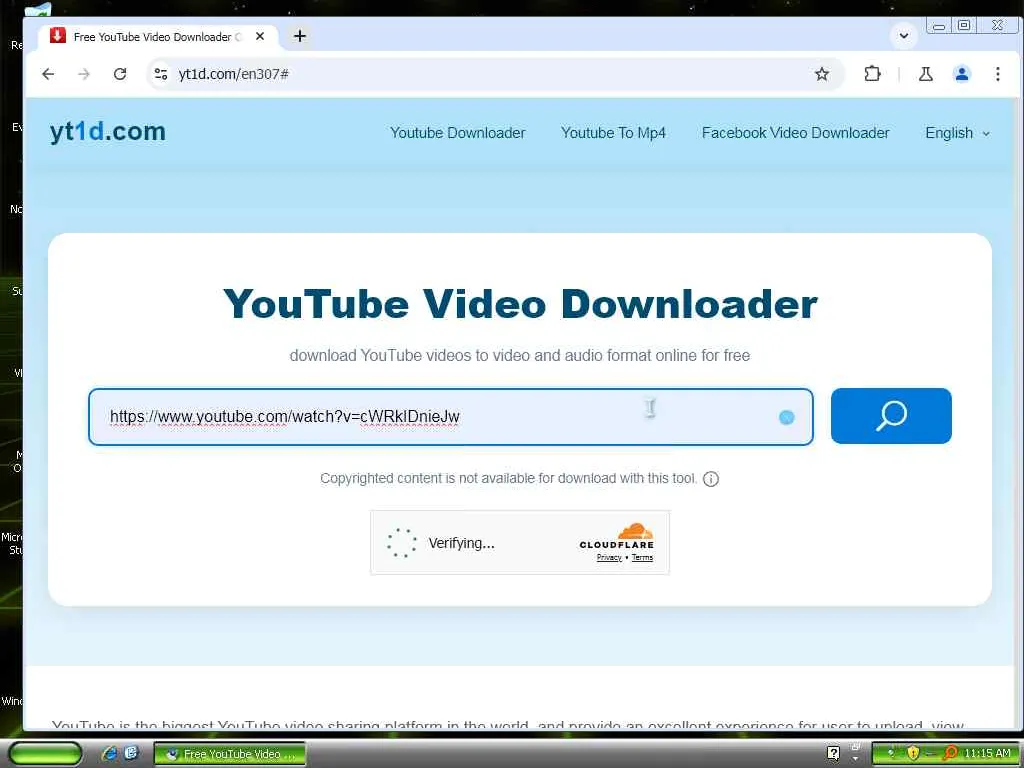Bookmark this page with the star icon
The image size is (1024, 768).
pos(822,74)
